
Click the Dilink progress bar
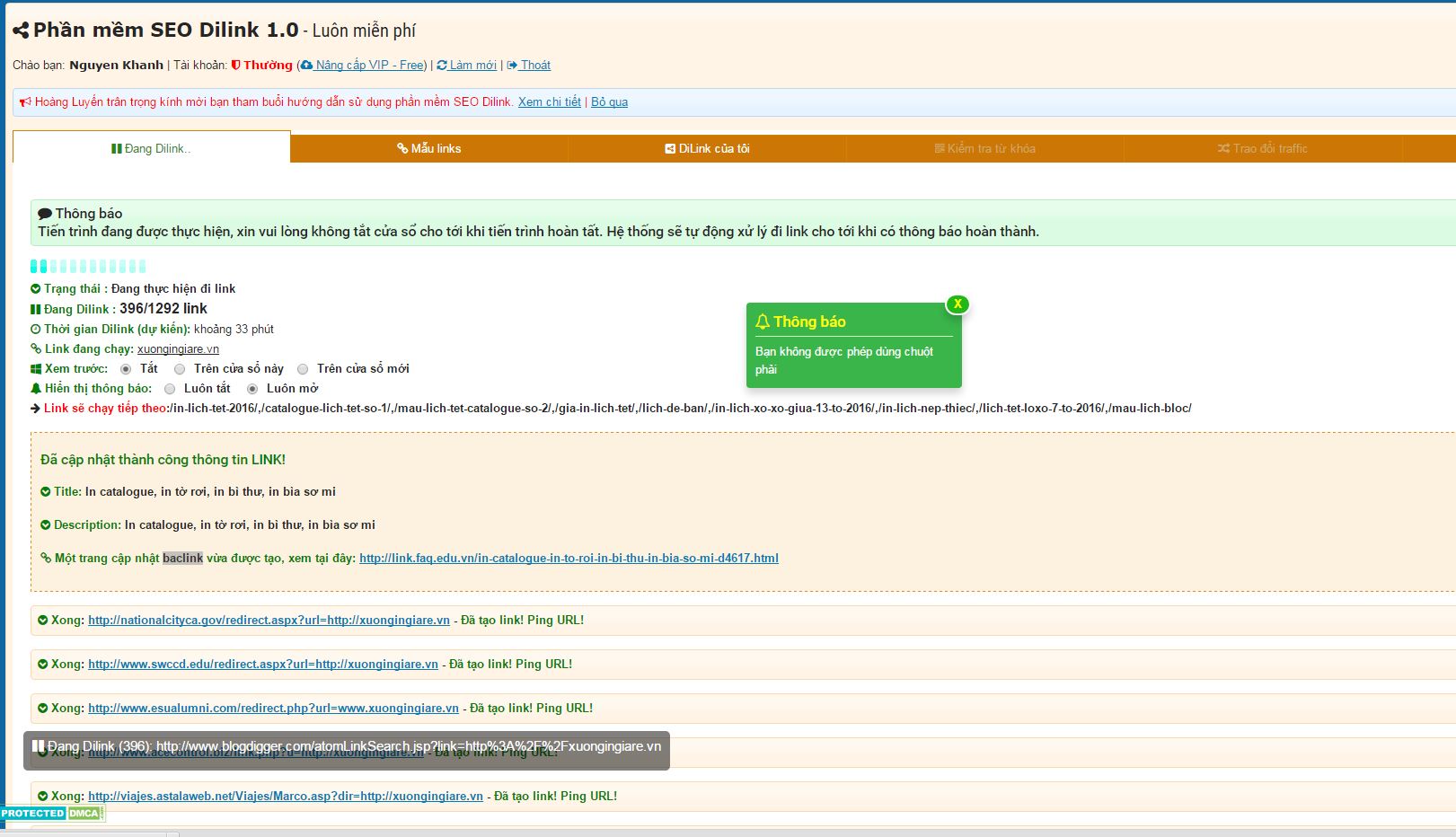(88, 267)
